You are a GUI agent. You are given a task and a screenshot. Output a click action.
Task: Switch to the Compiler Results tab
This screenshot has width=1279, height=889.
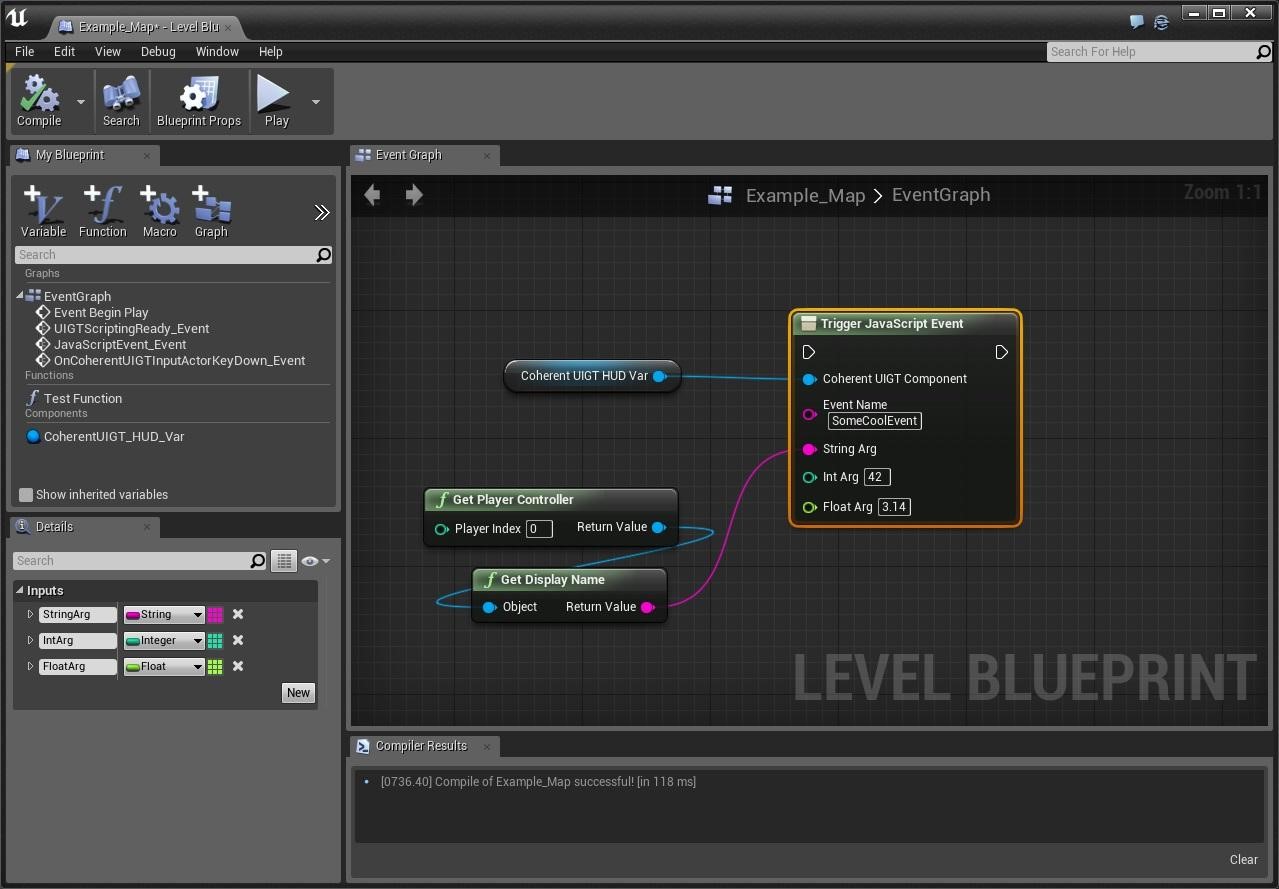pyautogui.click(x=420, y=746)
